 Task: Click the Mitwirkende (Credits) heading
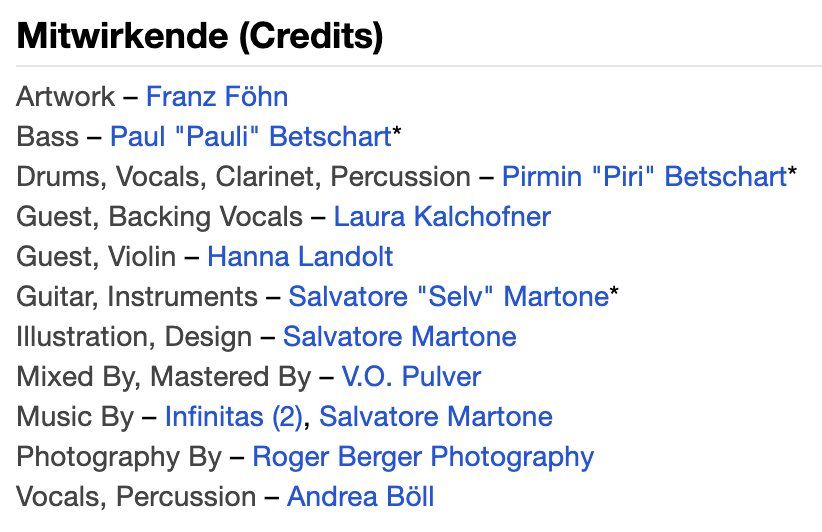[200, 36]
